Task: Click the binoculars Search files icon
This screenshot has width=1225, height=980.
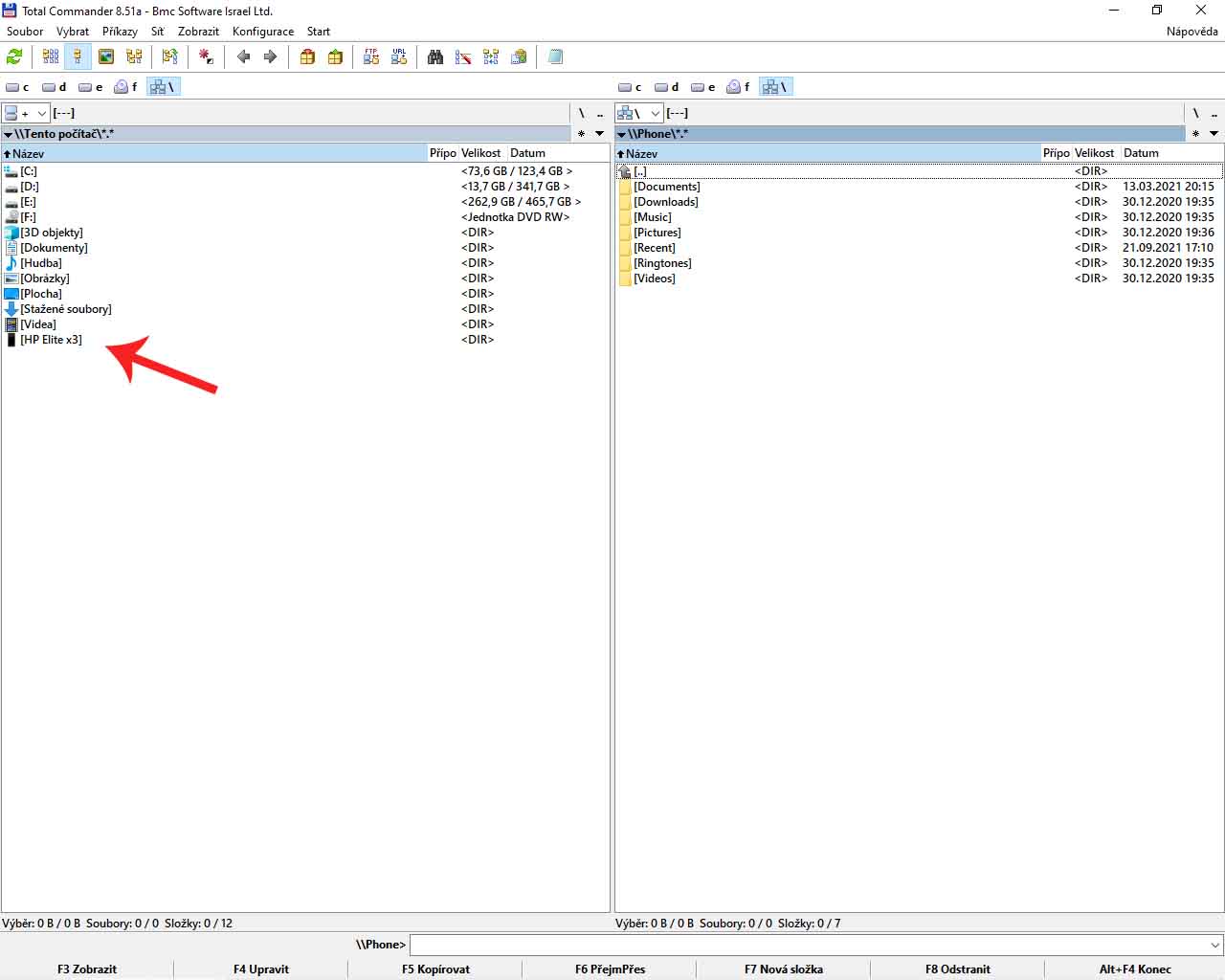Action: click(435, 57)
